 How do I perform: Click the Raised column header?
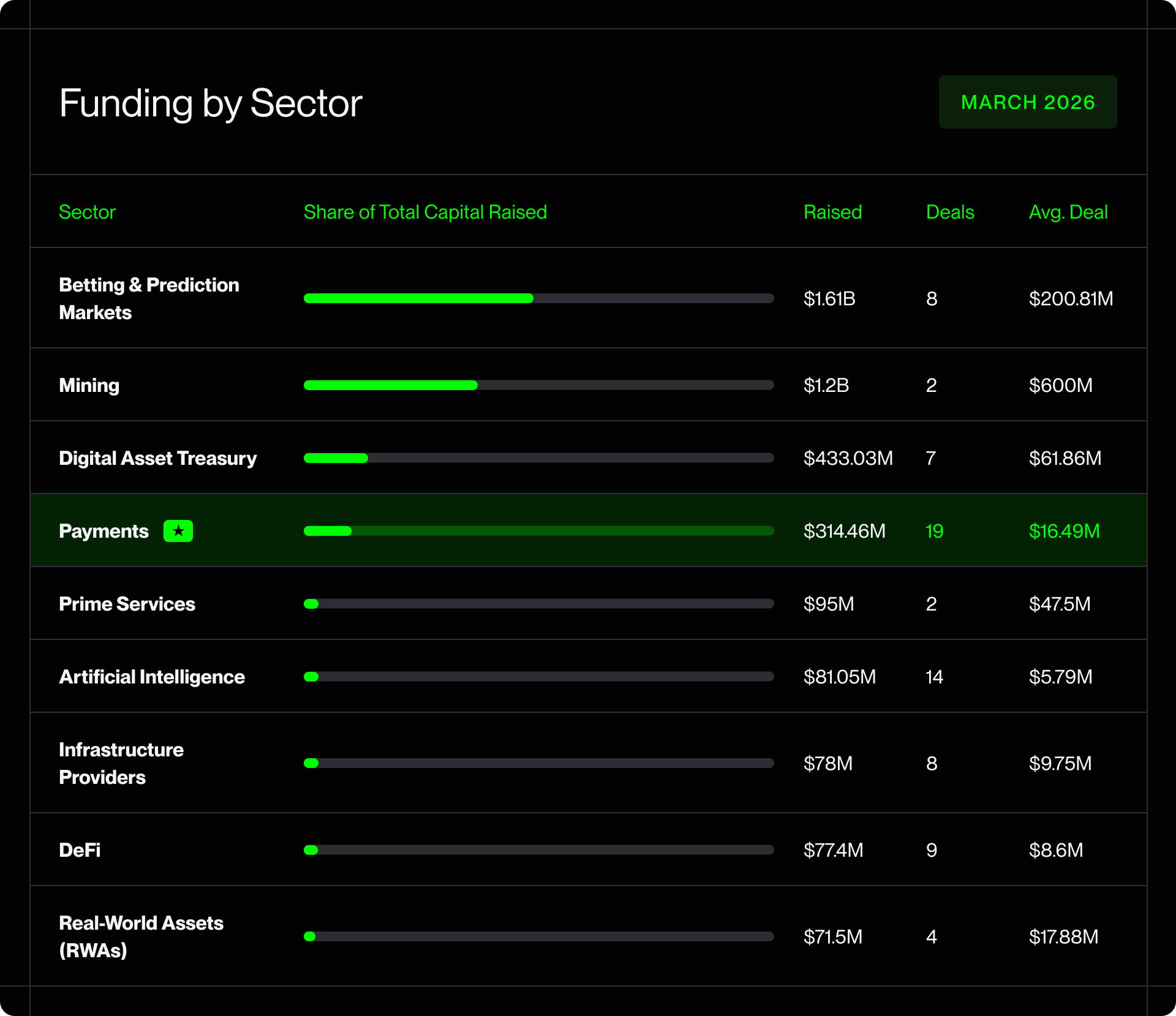[x=832, y=212]
